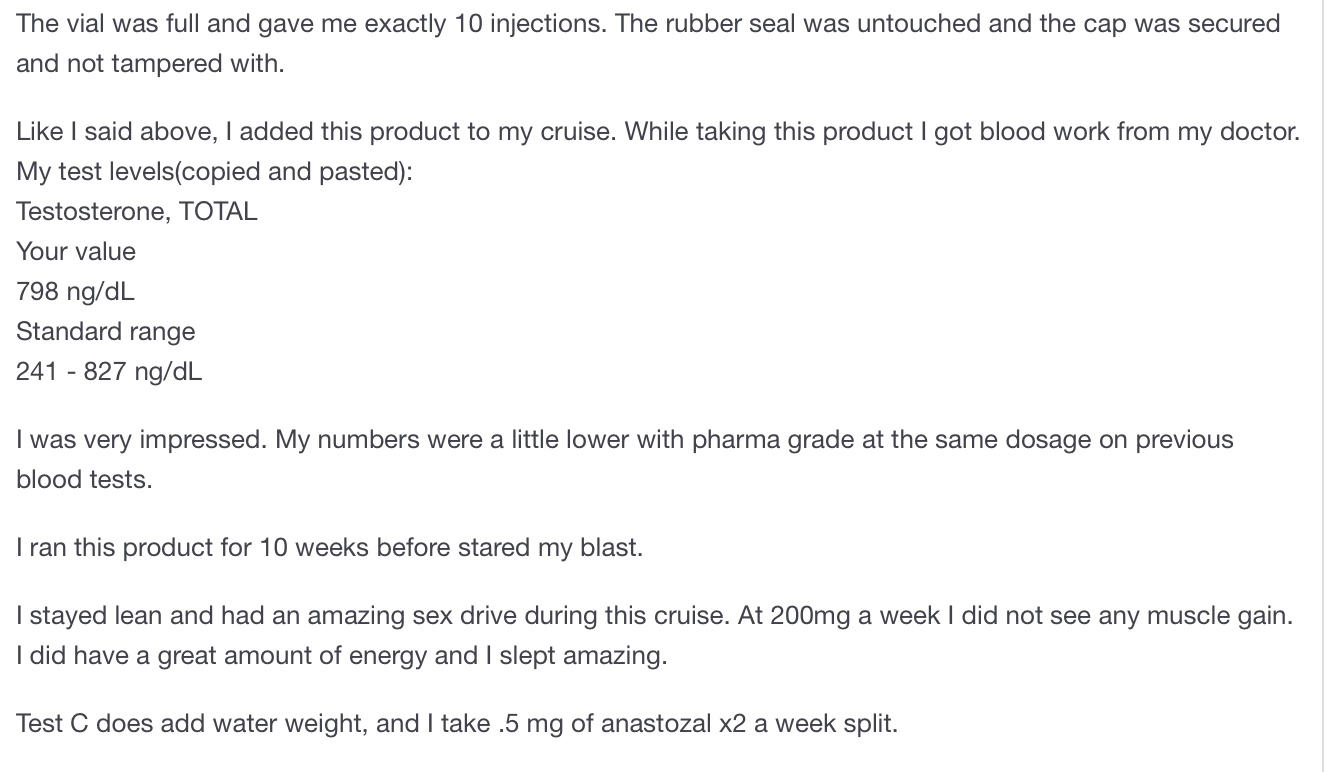The height and width of the screenshot is (772, 1330).
Task: Click the "241 - 827 ng/dL" range text
Action: pyautogui.click(x=108, y=371)
